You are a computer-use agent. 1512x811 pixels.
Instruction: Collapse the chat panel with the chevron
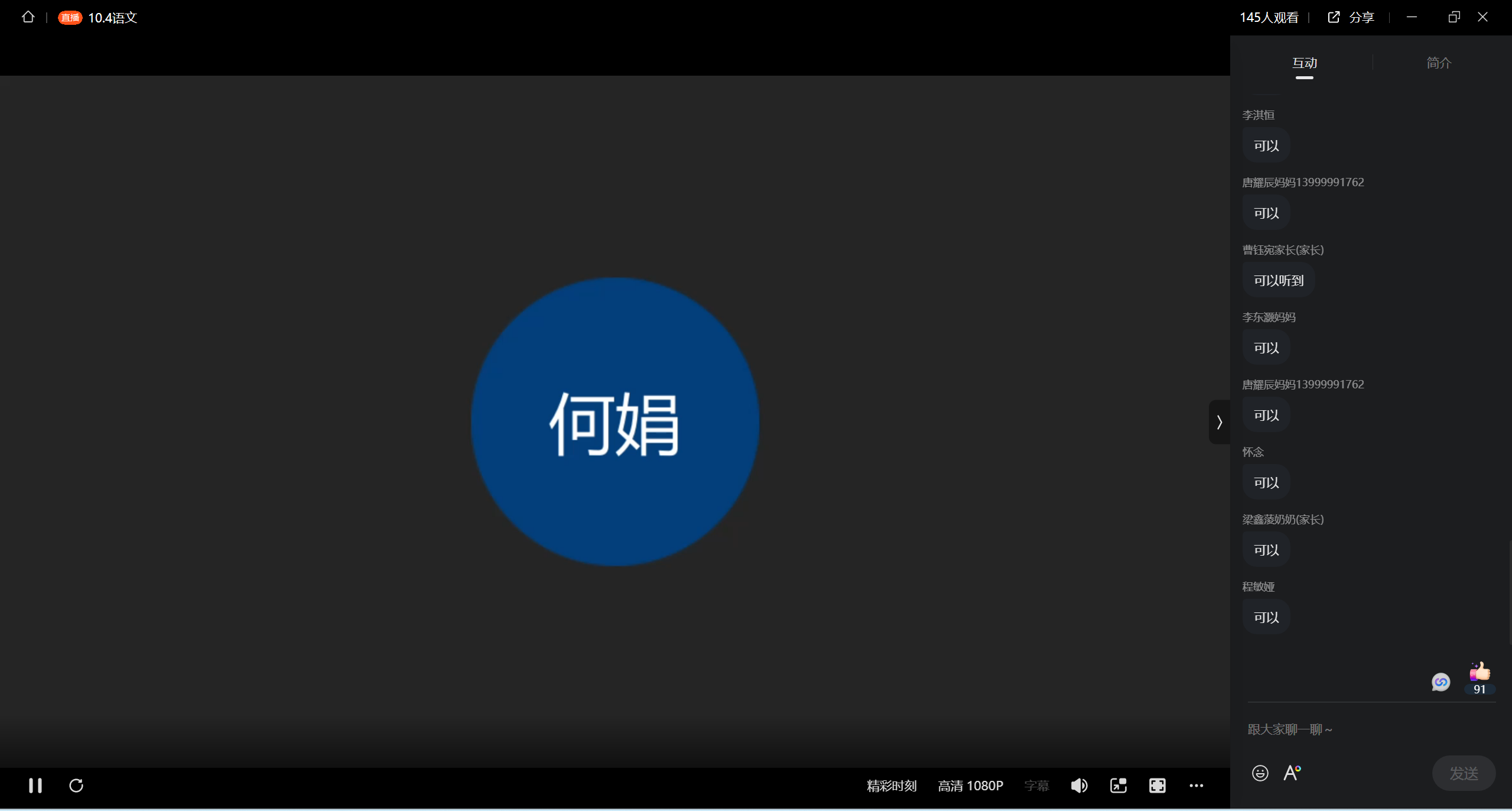[1218, 421]
